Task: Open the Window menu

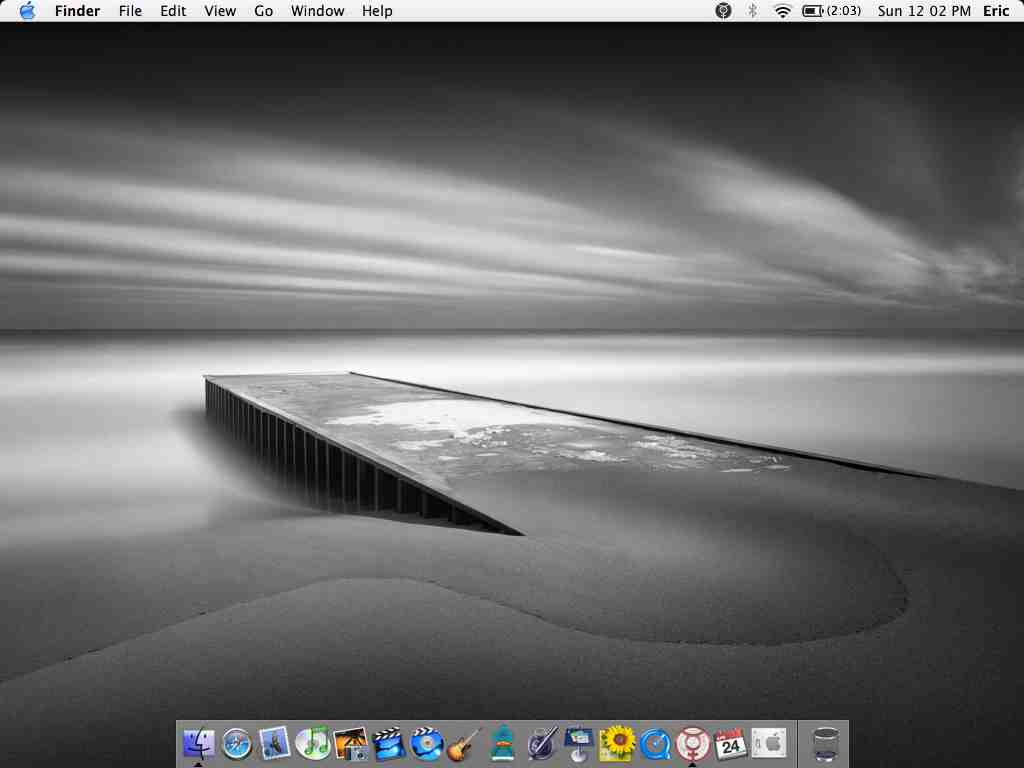Action: (x=317, y=11)
